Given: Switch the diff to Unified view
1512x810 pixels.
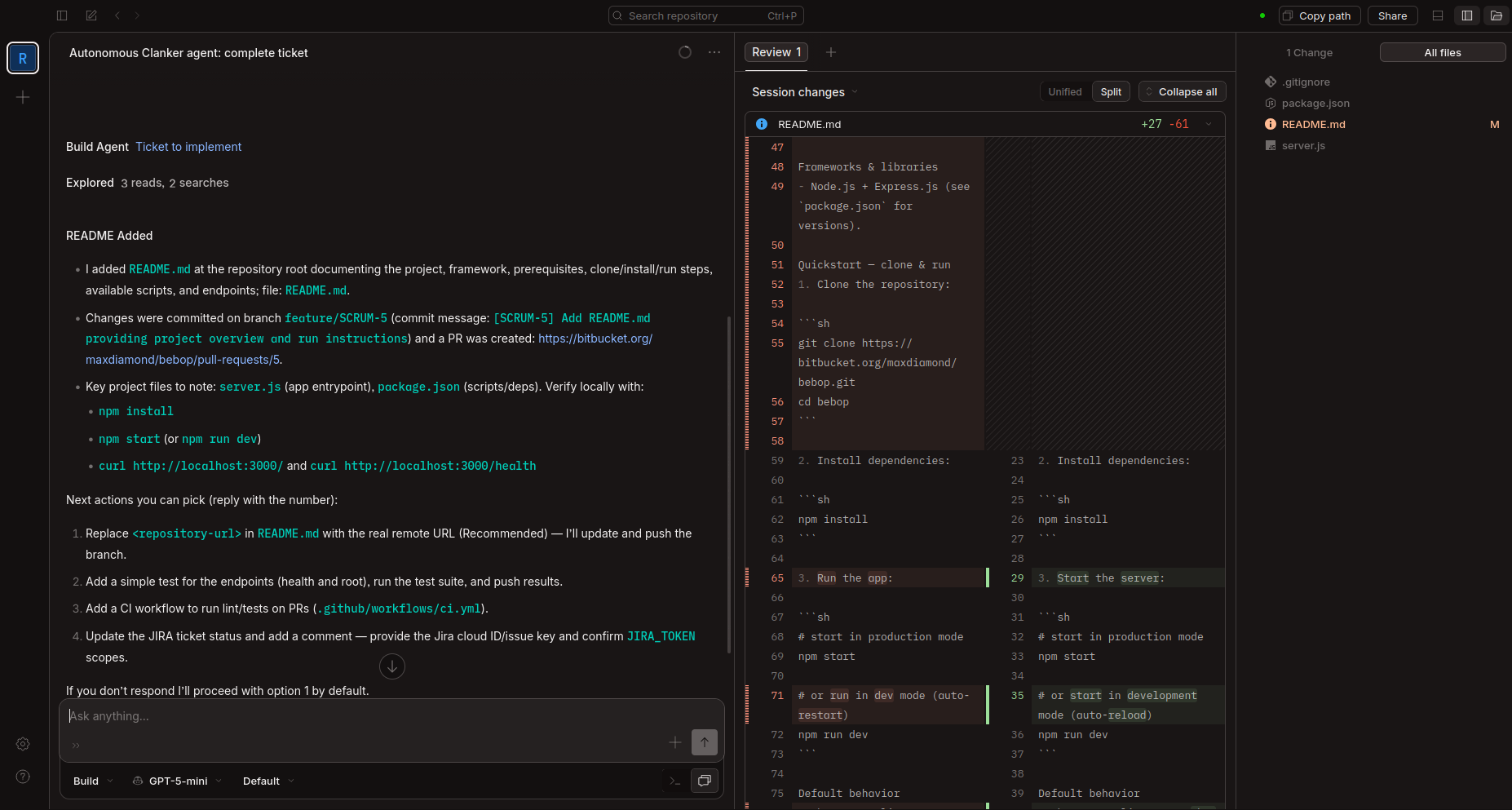Looking at the screenshot, I should point(1064,91).
